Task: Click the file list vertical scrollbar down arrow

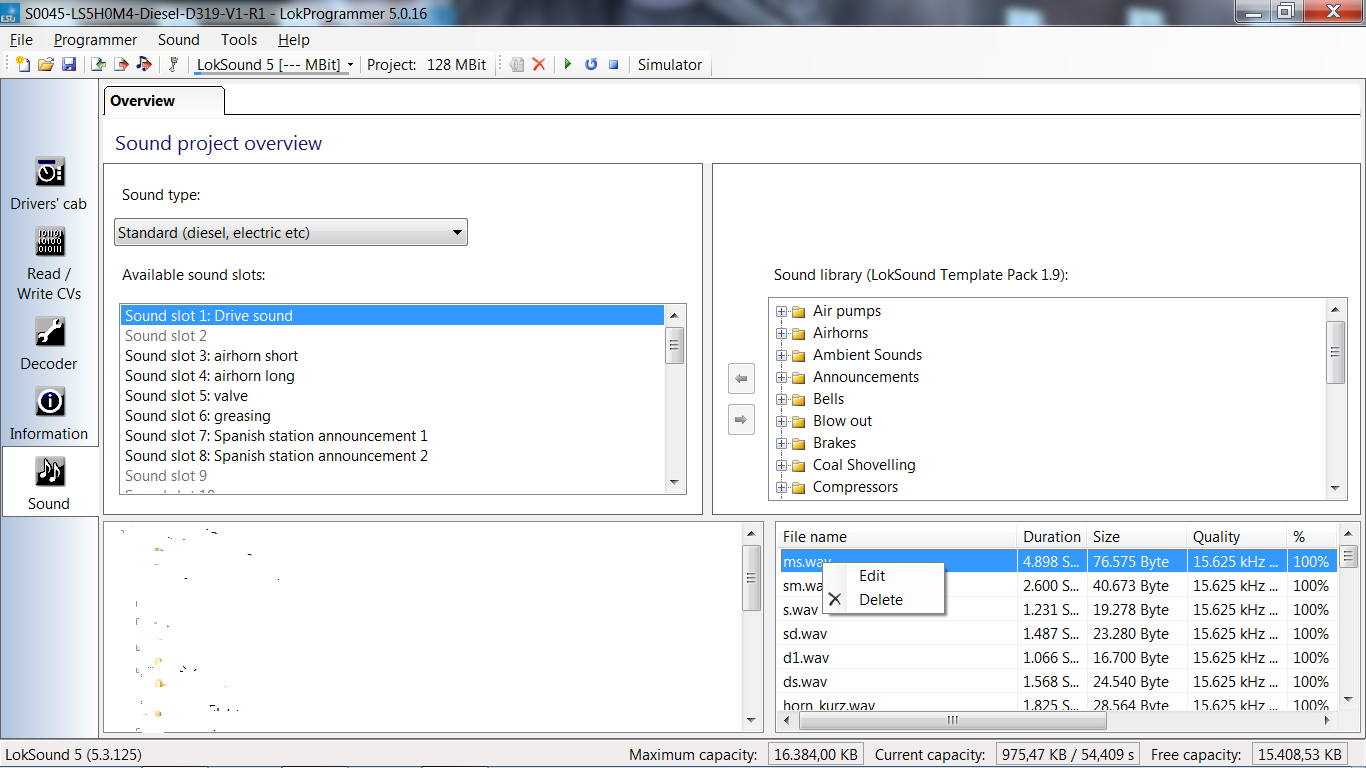Action: click(1349, 701)
